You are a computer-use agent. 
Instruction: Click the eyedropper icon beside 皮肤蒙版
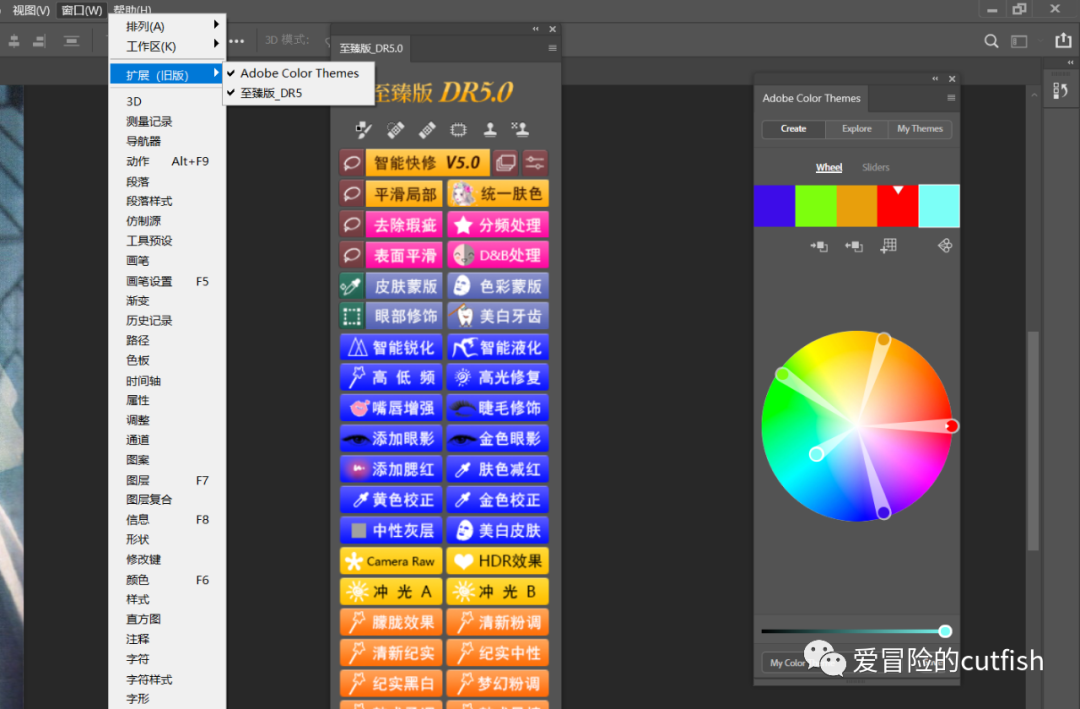click(x=352, y=286)
